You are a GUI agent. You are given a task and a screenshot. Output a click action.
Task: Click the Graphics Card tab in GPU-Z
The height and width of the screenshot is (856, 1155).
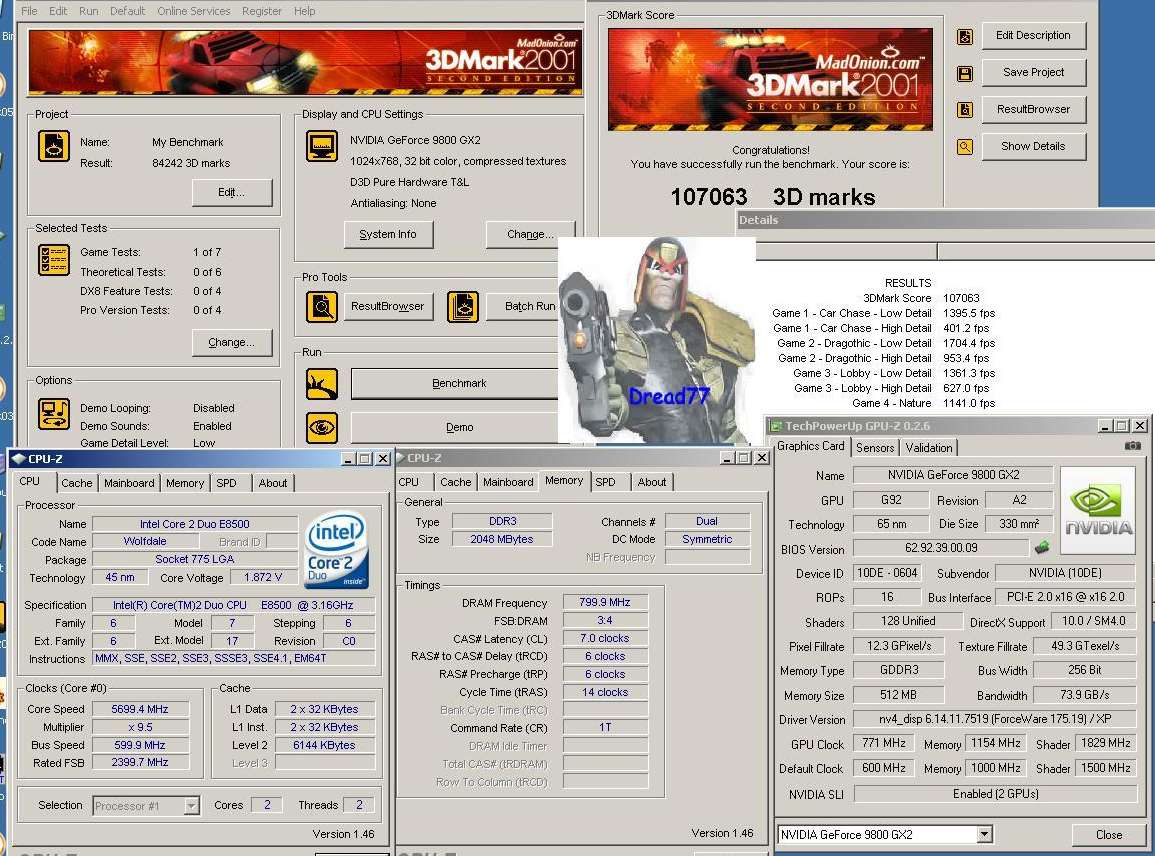tap(810, 446)
